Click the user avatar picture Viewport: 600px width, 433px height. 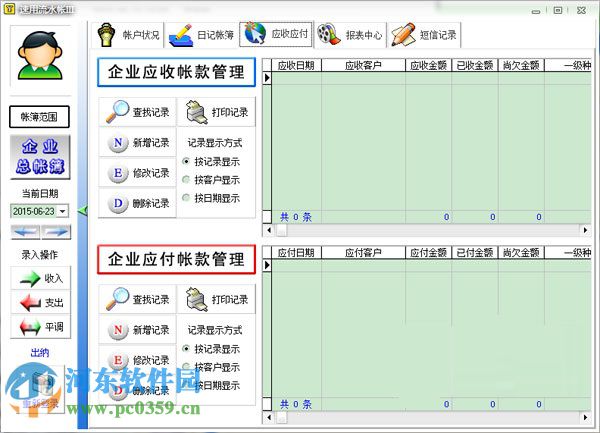coord(40,56)
